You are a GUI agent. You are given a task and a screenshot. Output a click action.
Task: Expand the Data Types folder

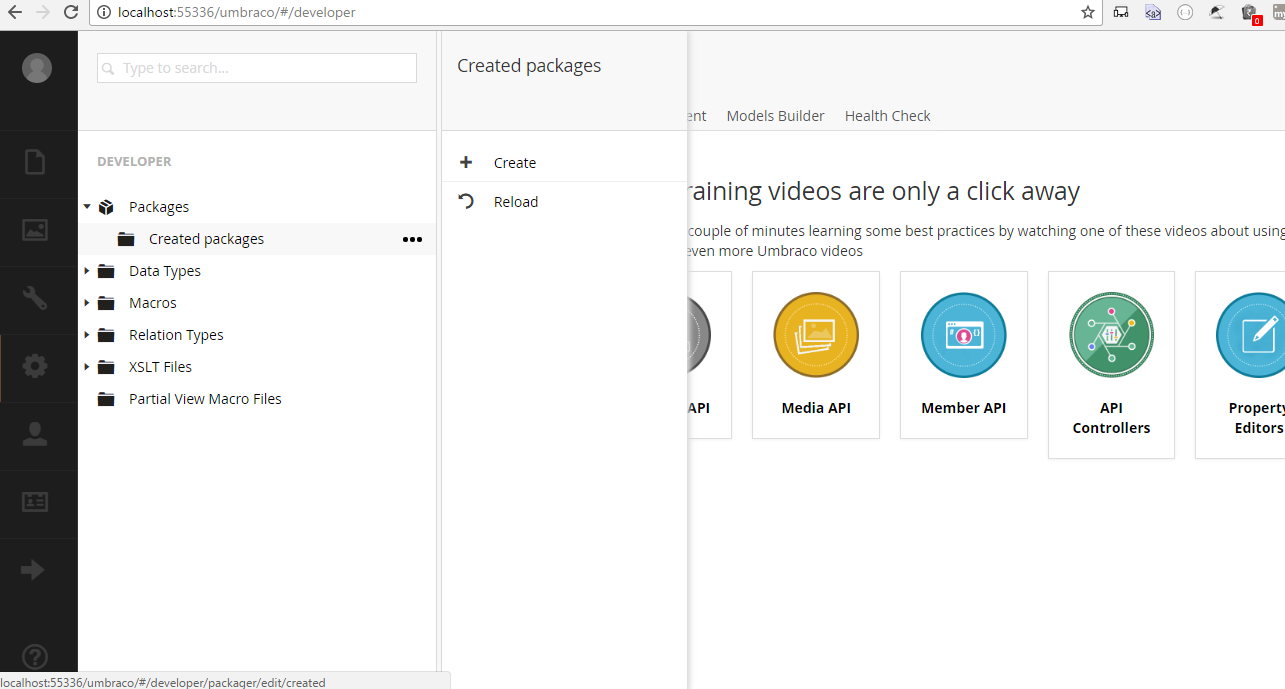(x=87, y=271)
